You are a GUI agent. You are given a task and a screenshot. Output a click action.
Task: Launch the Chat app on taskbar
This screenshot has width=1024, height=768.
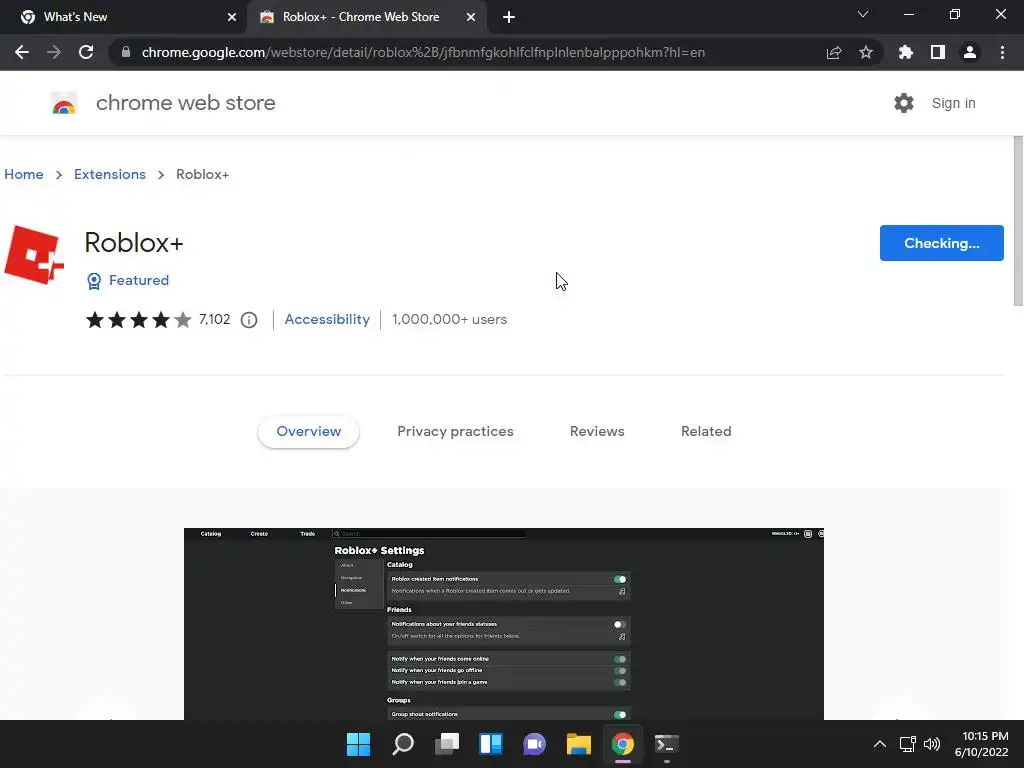(x=534, y=744)
